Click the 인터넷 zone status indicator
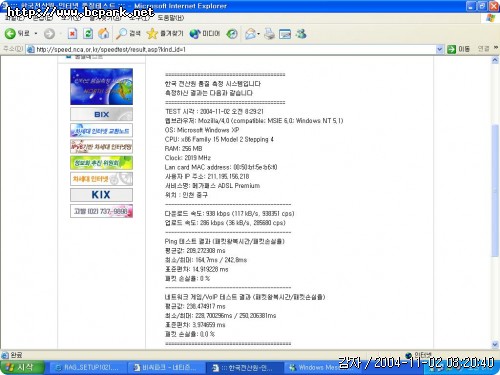 pos(419,355)
